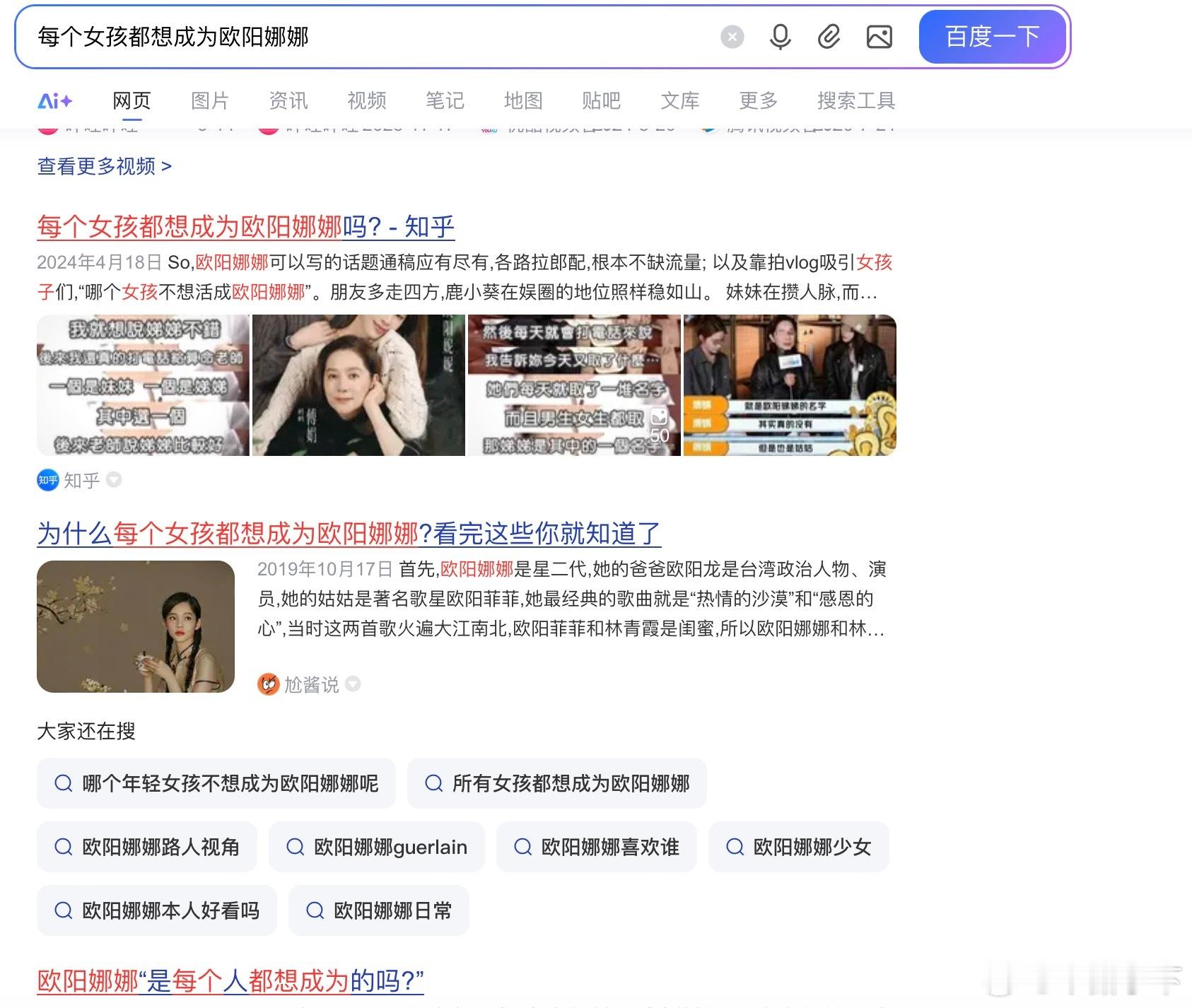1192x1008 pixels.
Task: Open the 文库 tab
Action: (680, 101)
